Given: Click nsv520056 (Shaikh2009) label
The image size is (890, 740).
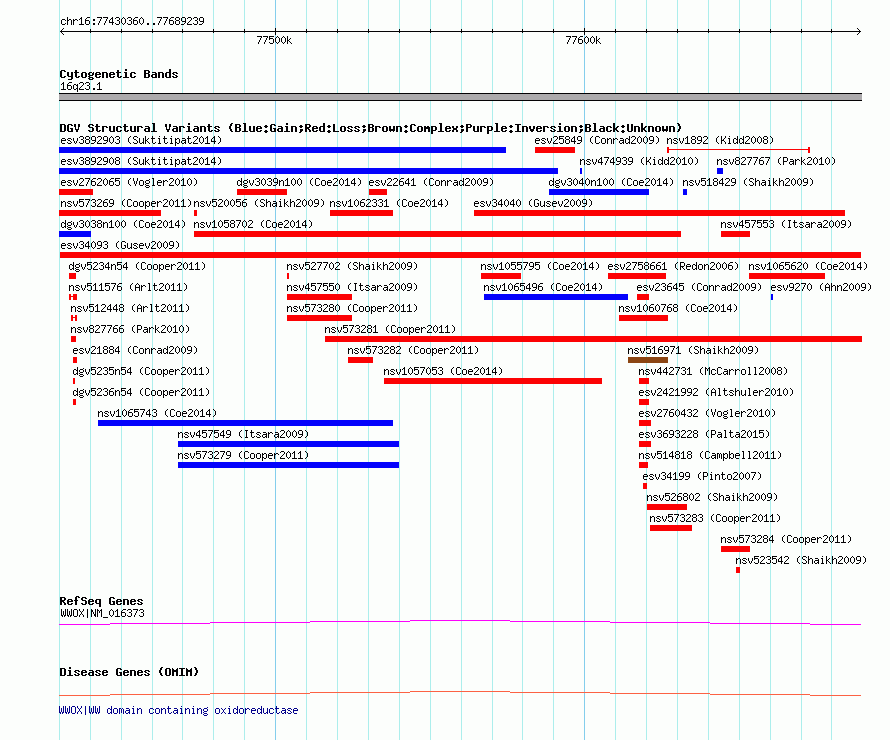Looking at the screenshot, I should (259, 203).
